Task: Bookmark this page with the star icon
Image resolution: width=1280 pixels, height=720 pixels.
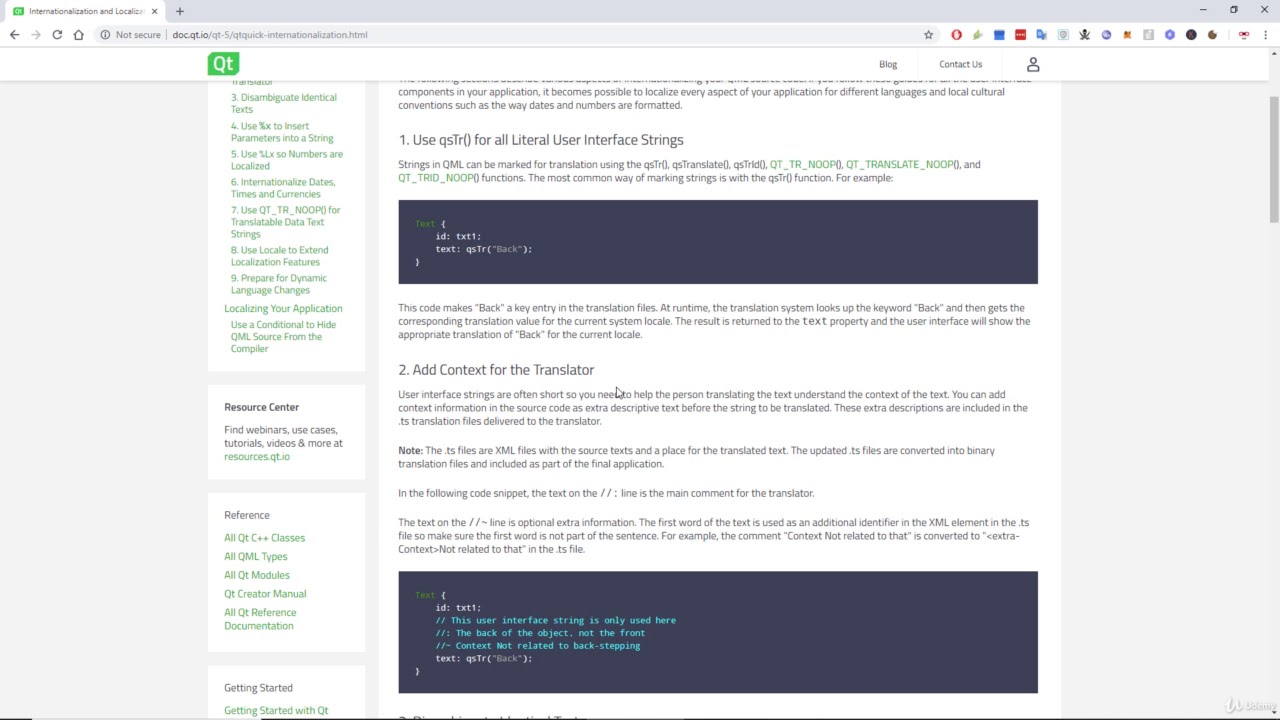Action: (928, 35)
